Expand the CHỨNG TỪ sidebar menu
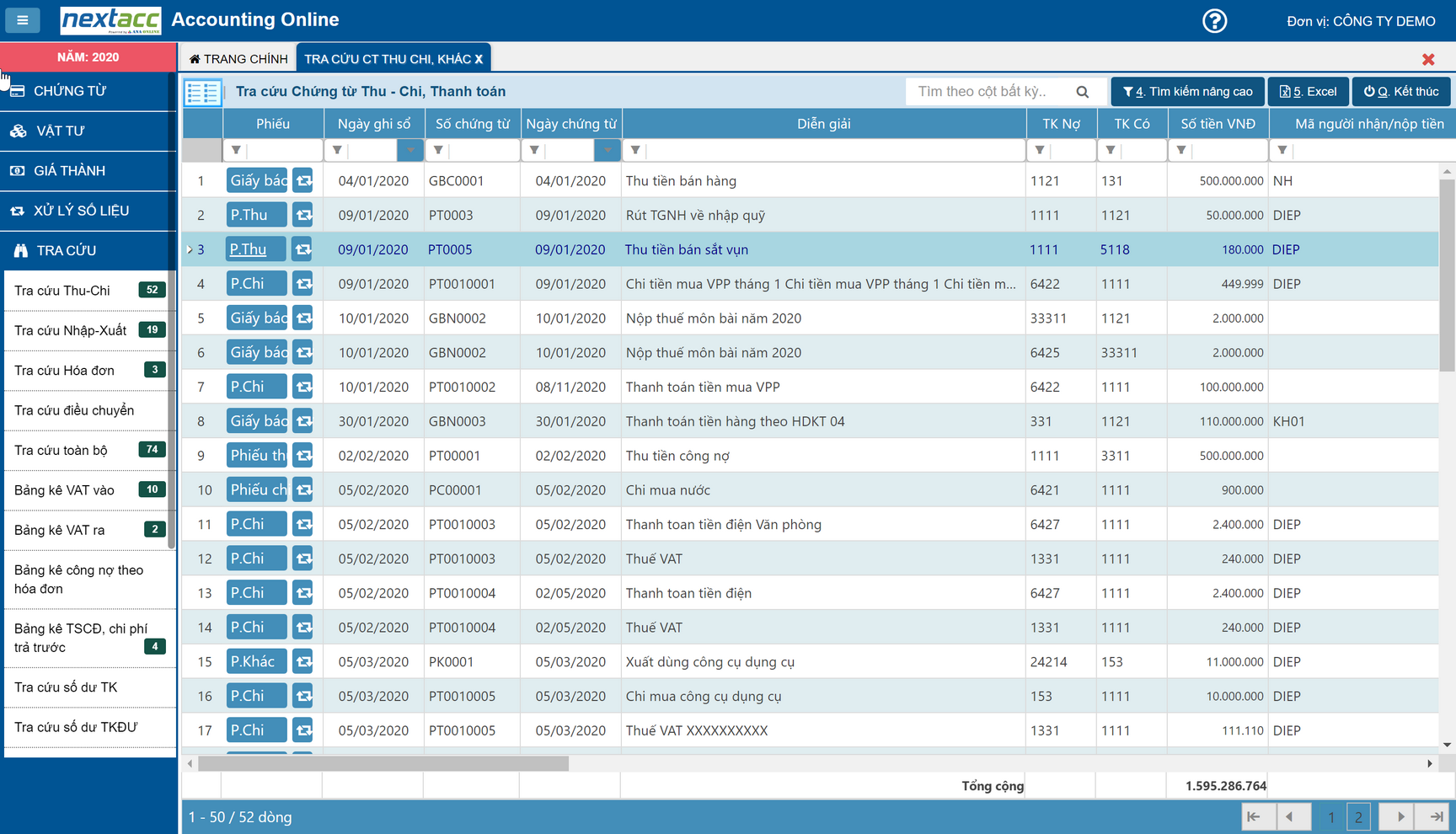This screenshot has width=1456, height=834. [88, 91]
